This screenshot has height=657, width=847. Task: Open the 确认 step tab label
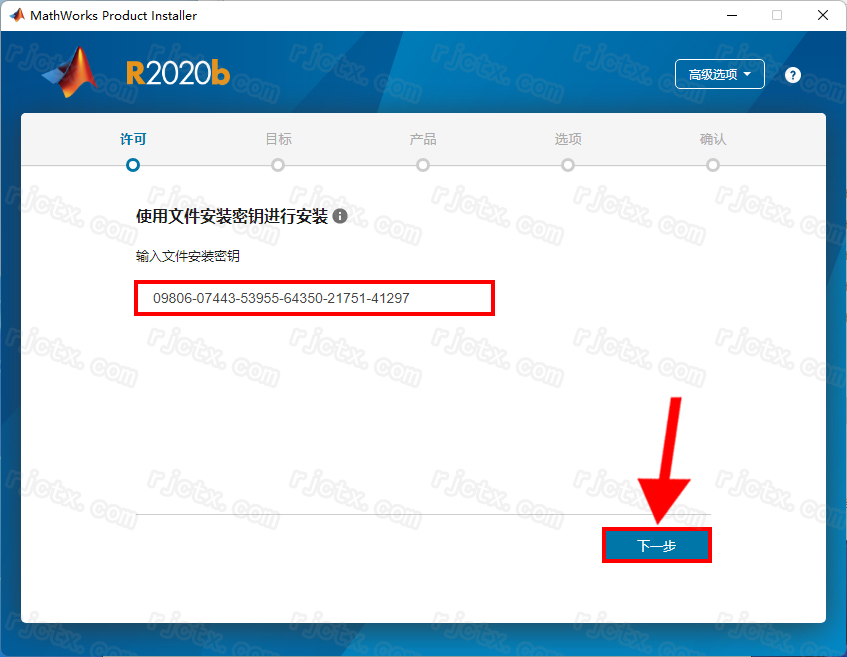click(713, 139)
